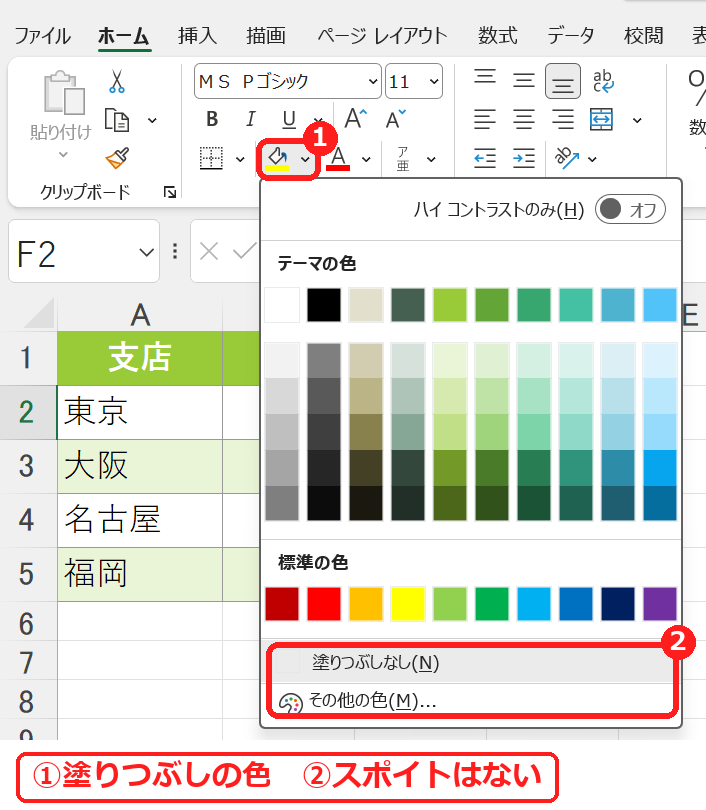Click the Paste (貼り付け) clipboard icon

pos(64,93)
